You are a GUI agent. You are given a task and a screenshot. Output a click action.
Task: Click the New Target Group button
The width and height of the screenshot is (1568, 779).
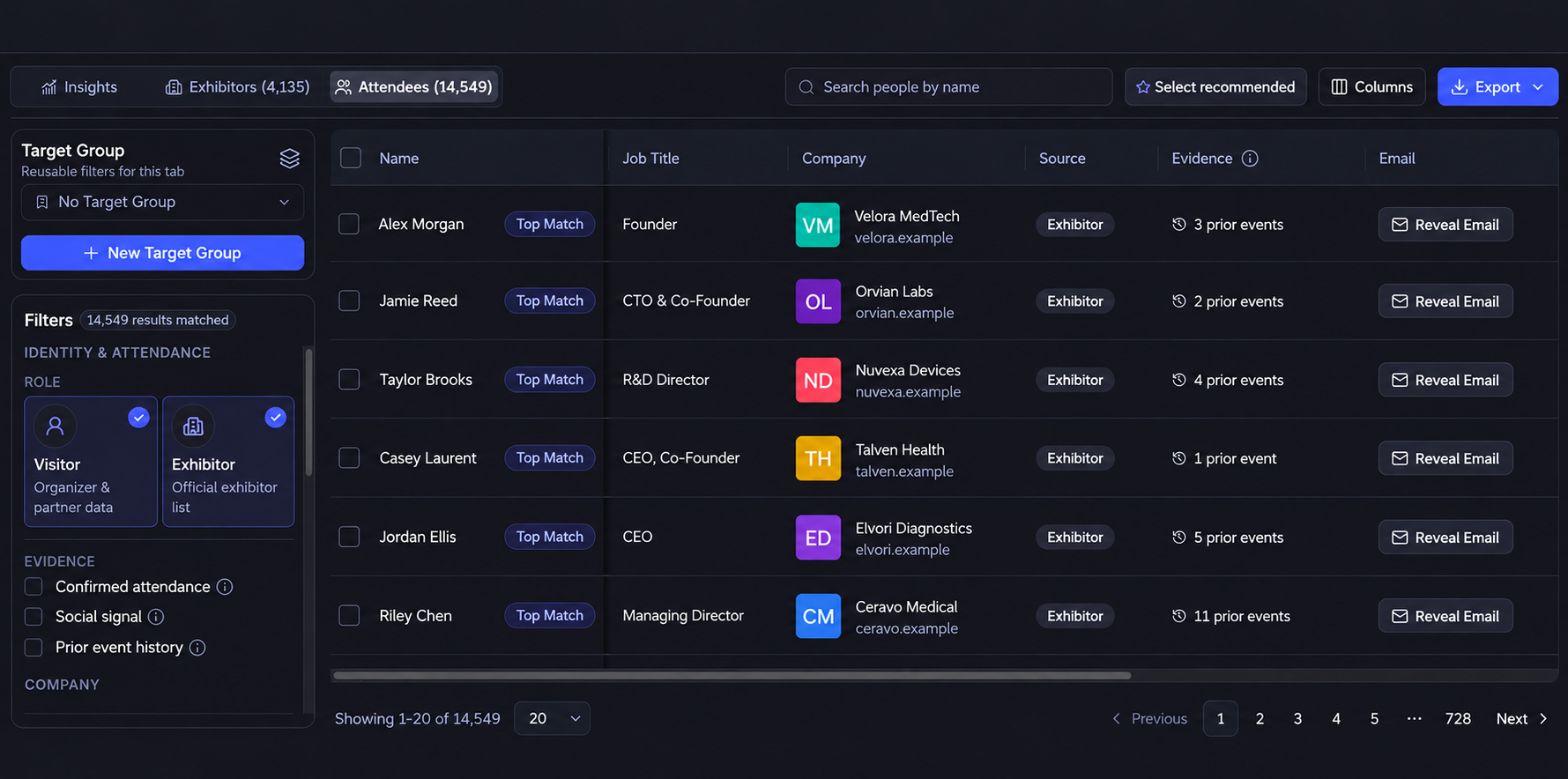pos(162,253)
